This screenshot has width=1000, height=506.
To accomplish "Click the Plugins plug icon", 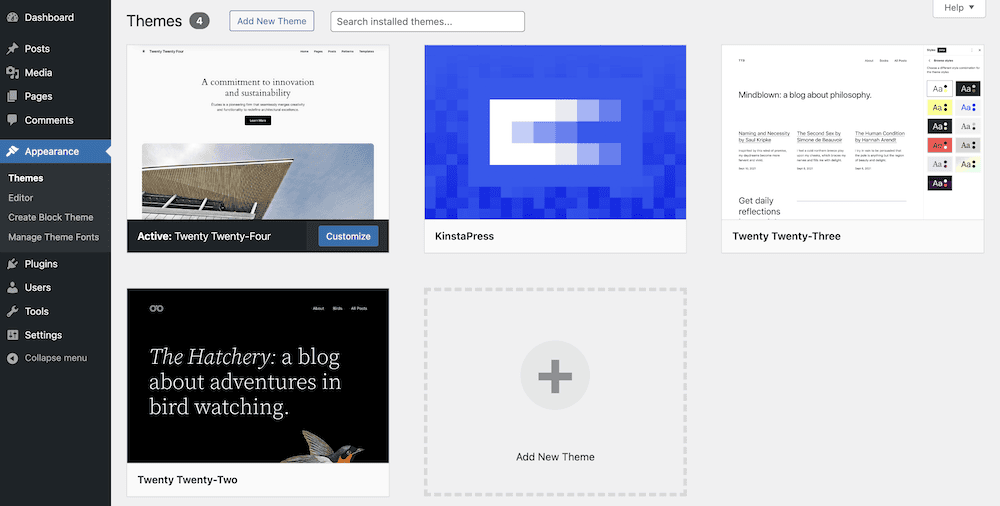I will [x=12, y=264].
